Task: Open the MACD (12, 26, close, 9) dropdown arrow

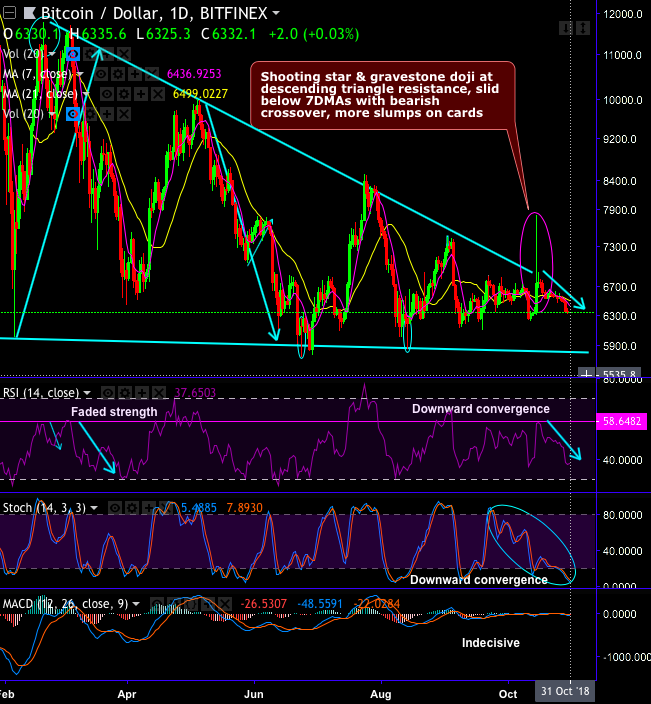Action: [136, 604]
